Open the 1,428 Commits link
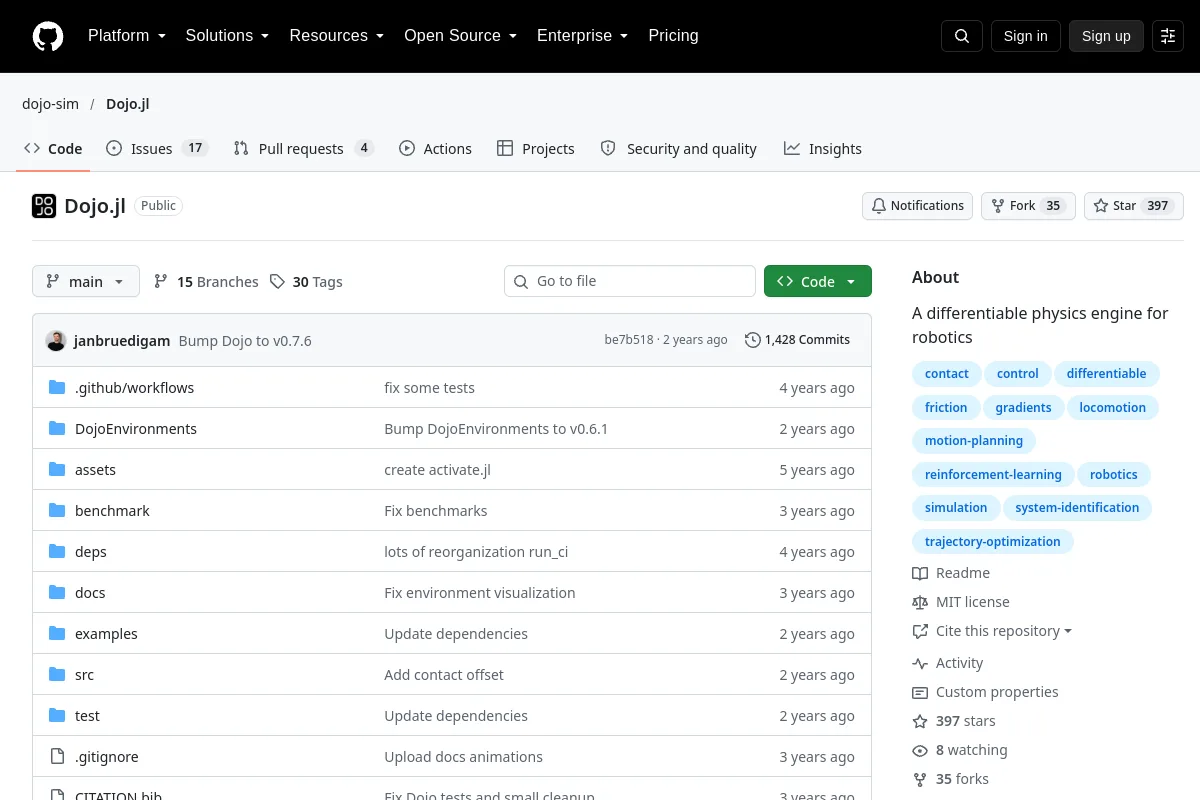The image size is (1200, 800). (798, 340)
